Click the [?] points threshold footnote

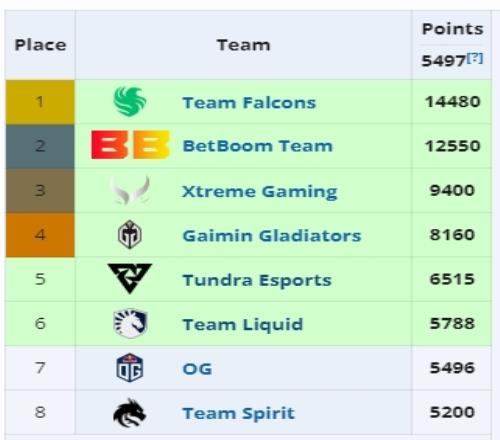pos(475,58)
